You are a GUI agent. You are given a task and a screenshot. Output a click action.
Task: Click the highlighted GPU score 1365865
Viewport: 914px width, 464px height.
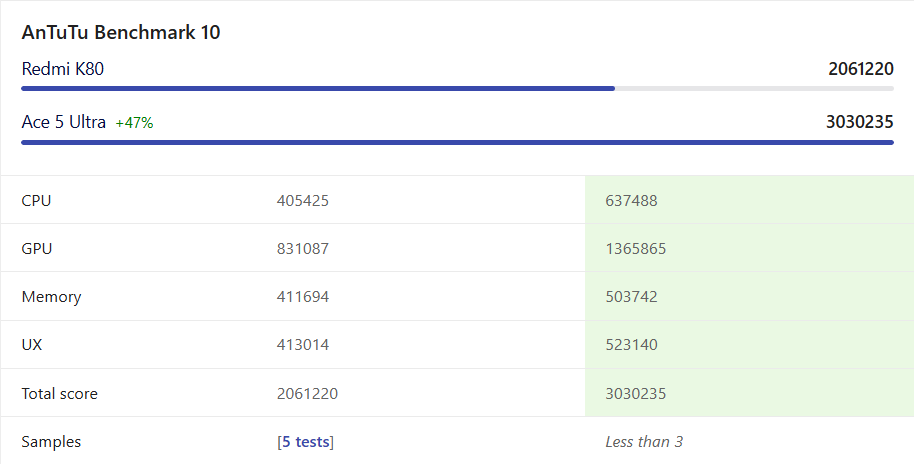pyautogui.click(x=636, y=249)
